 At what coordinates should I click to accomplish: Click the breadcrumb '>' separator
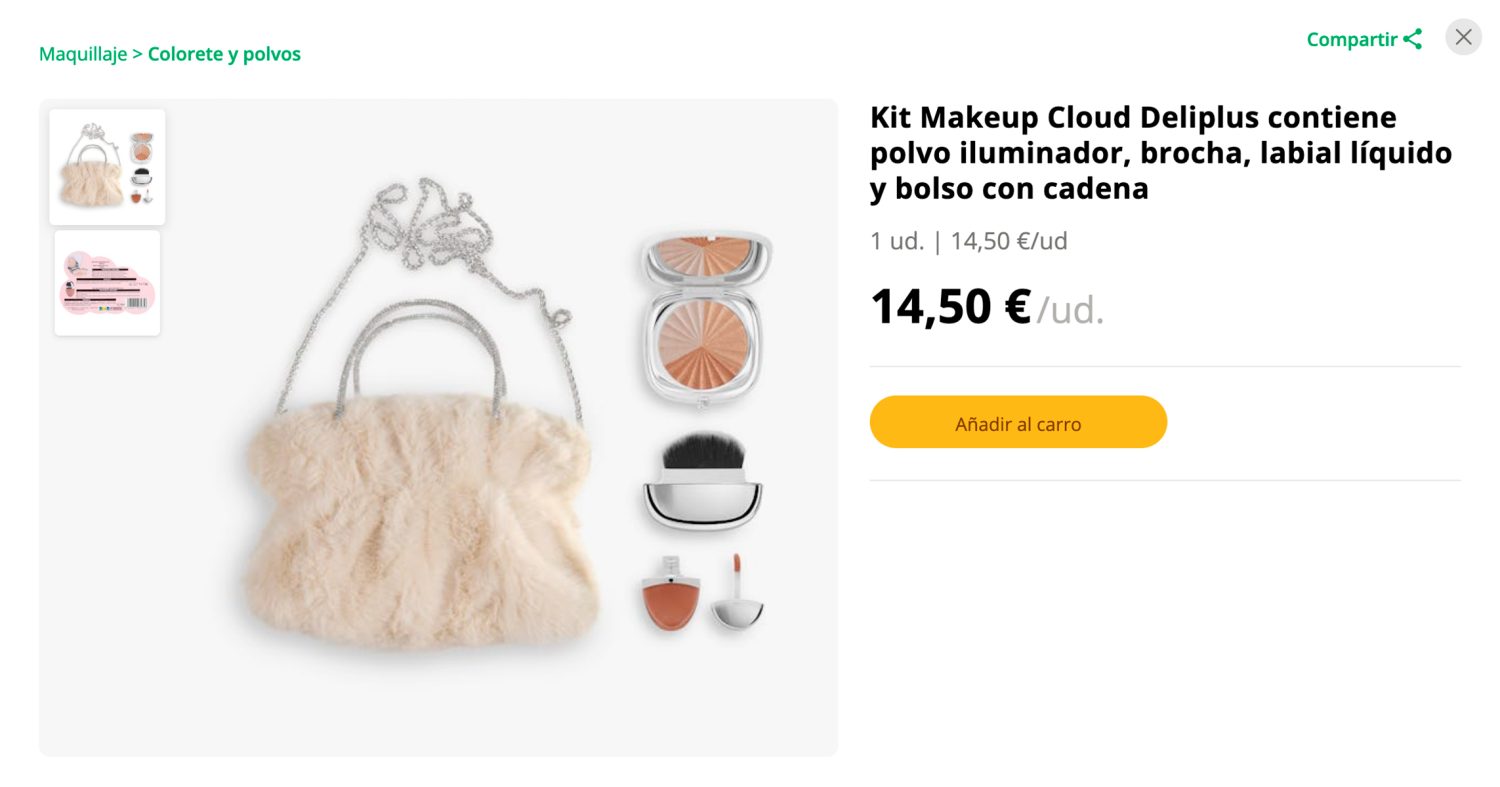coord(138,54)
